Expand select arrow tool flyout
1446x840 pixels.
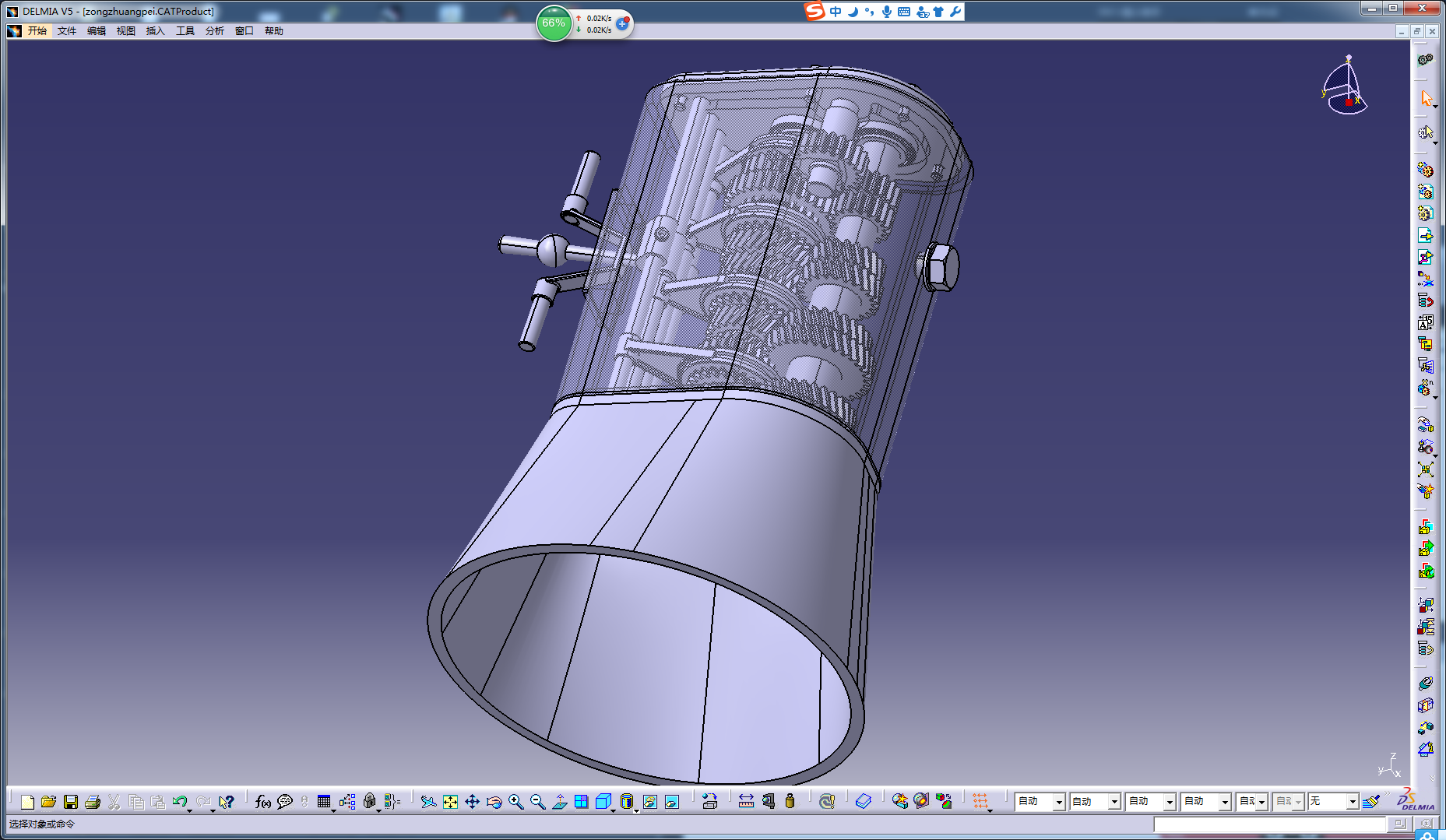[1435, 107]
